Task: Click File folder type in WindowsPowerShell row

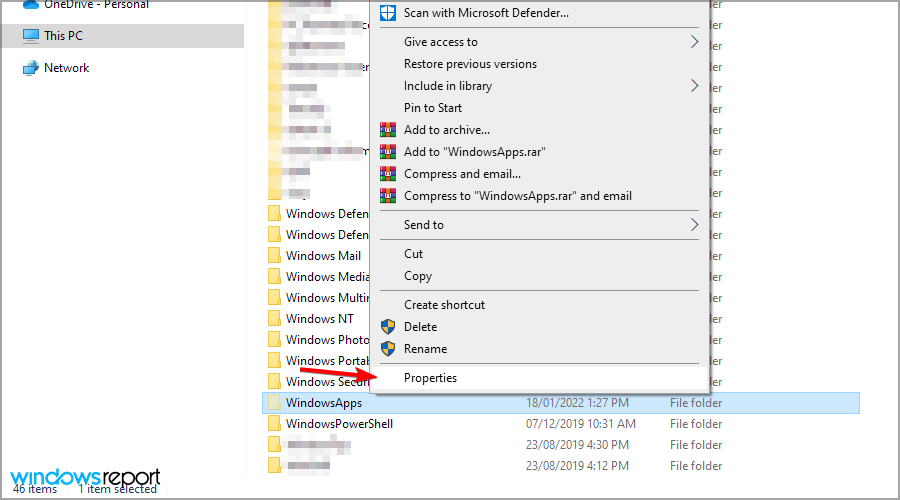Action: click(696, 424)
